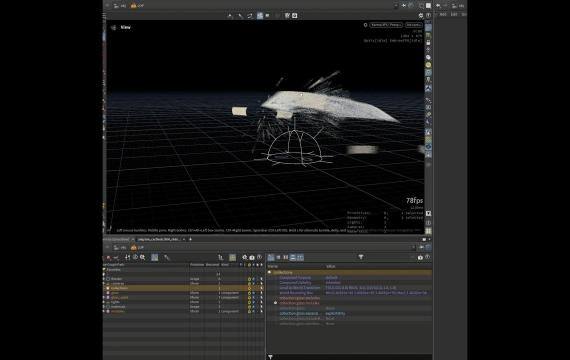This screenshot has height=360, width=570.
Task: Click the Value column header in details panel
Action: (x=330, y=267)
